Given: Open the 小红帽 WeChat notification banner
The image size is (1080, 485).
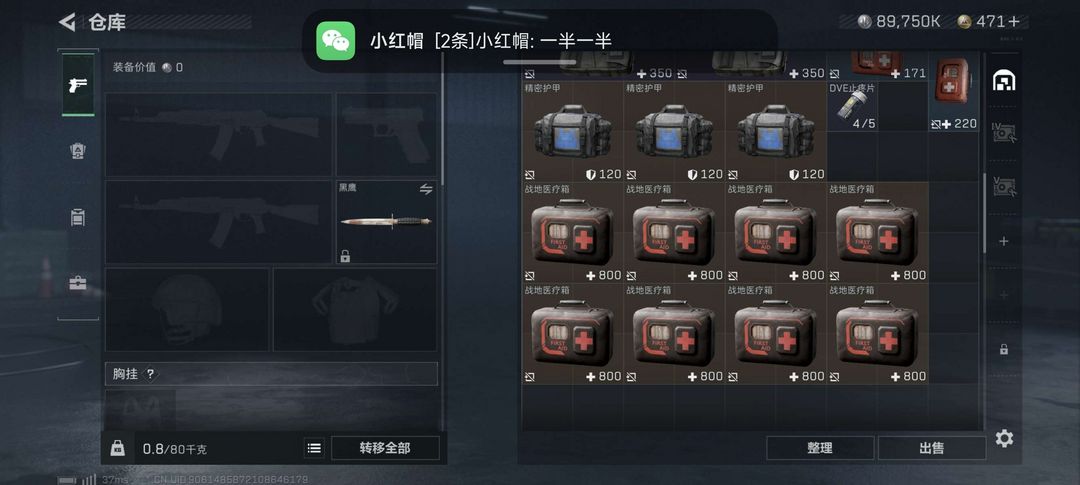Looking at the screenshot, I should click(539, 41).
